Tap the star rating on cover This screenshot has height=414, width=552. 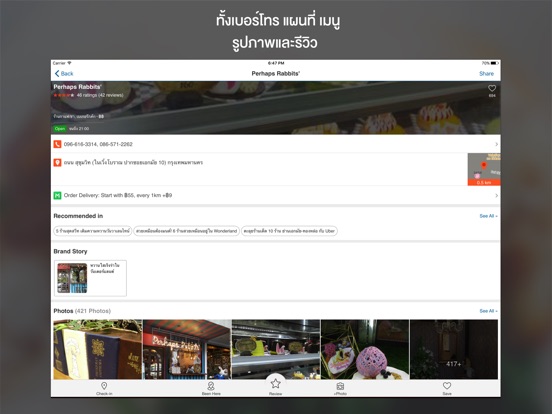64,95
